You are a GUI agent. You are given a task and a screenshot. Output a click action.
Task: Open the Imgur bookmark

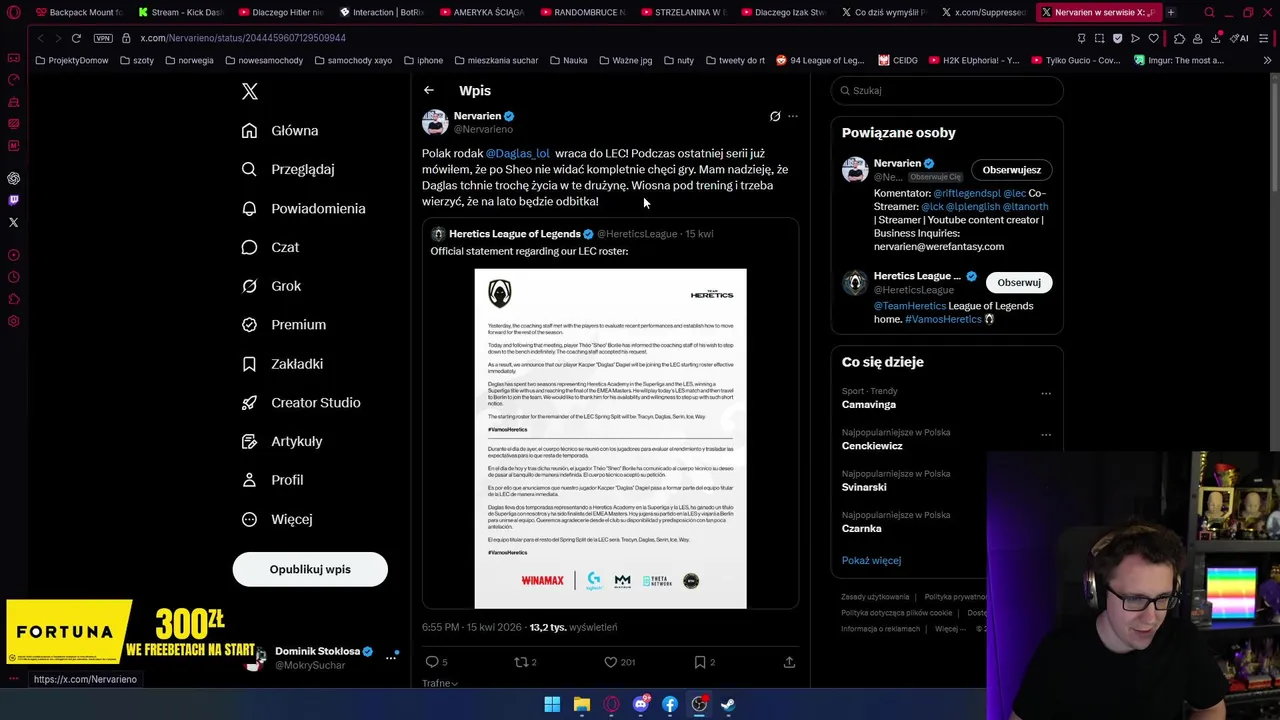pyautogui.click(x=1179, y=60)
